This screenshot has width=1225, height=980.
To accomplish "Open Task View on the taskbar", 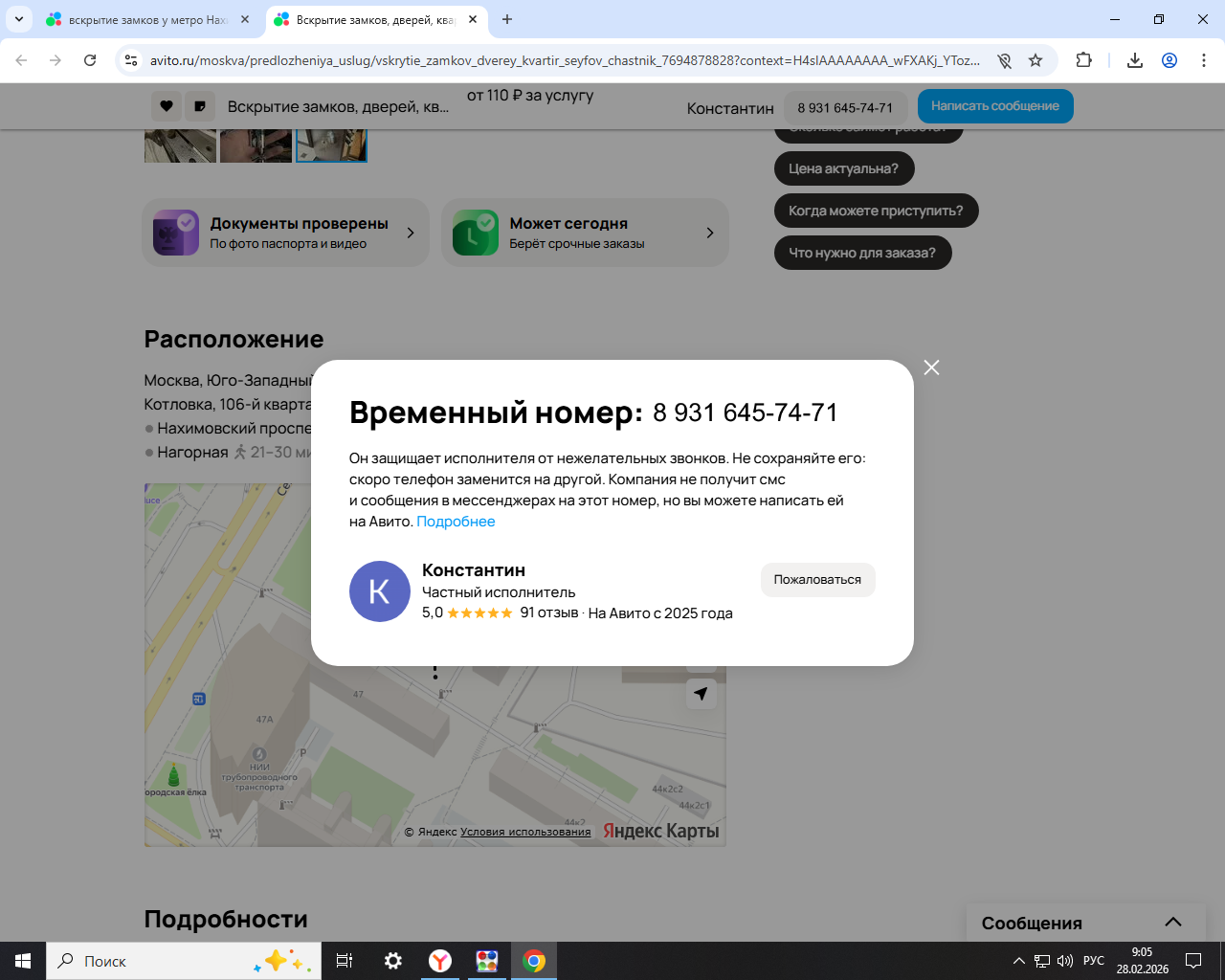I will (x=345, y=961).
